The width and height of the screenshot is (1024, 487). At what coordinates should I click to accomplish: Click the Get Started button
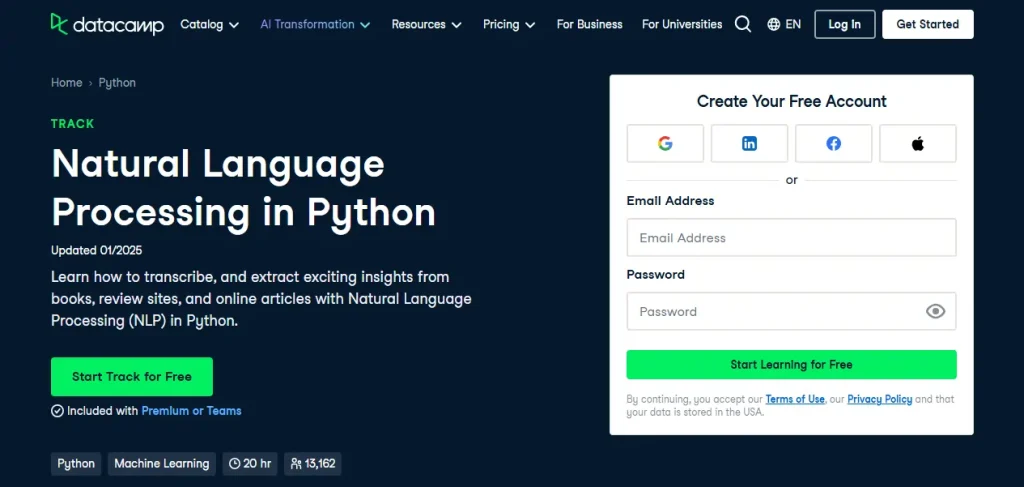coord(927,24)
